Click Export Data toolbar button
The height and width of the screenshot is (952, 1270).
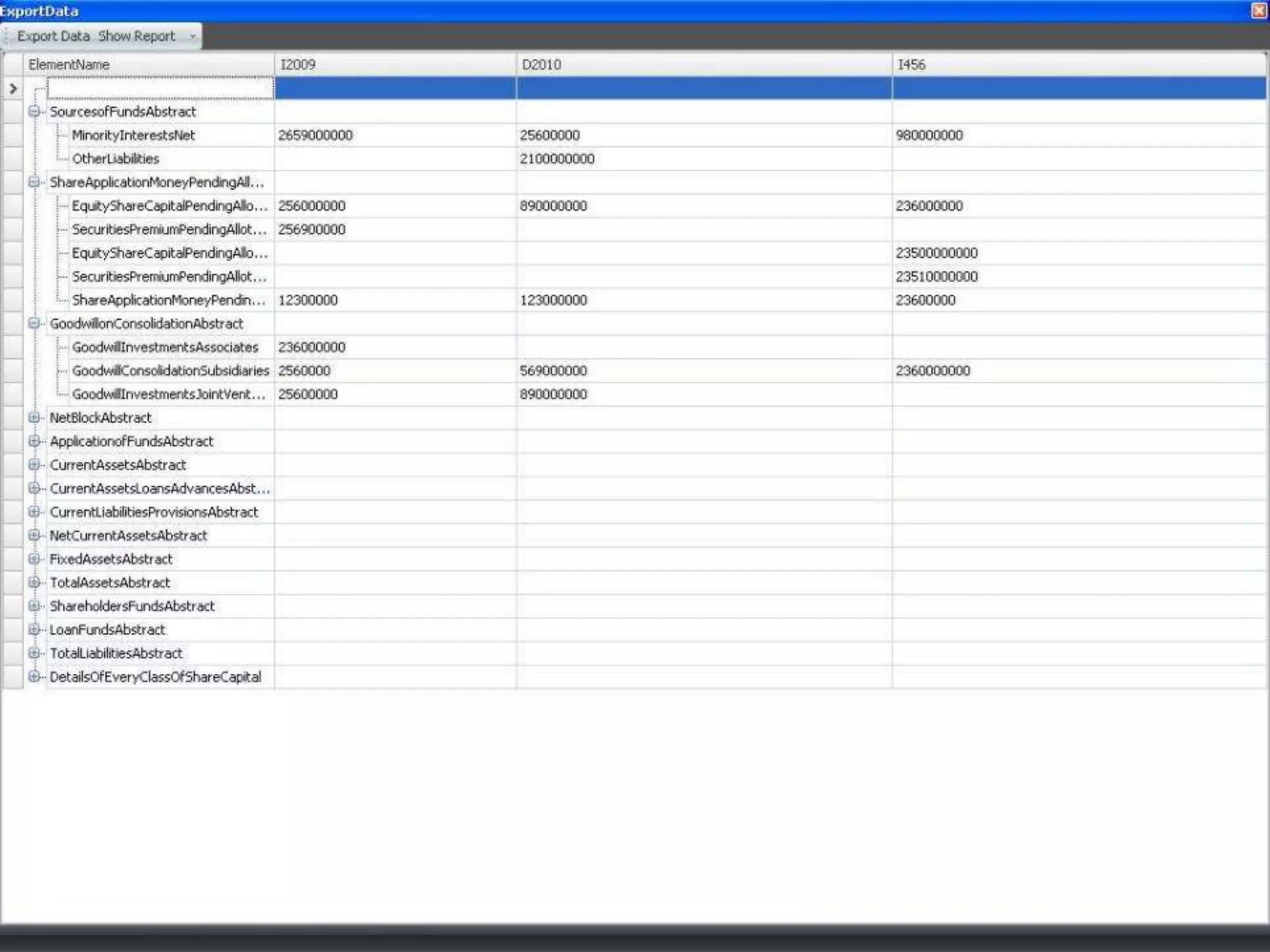(53, 36)
